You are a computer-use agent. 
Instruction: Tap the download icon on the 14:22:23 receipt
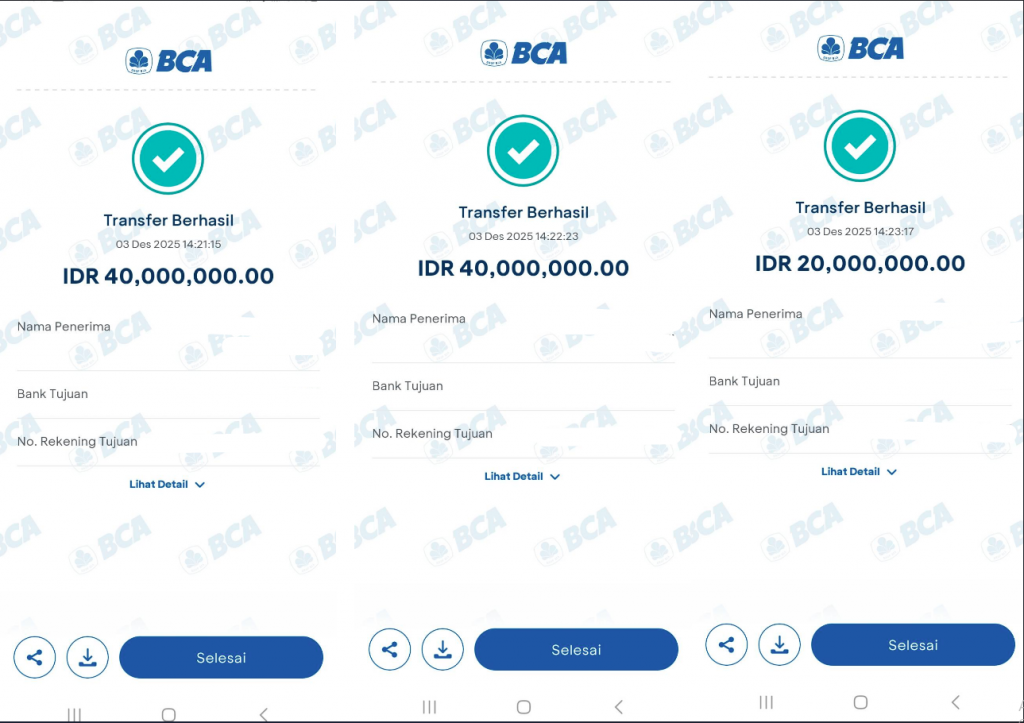click(443, 650)
